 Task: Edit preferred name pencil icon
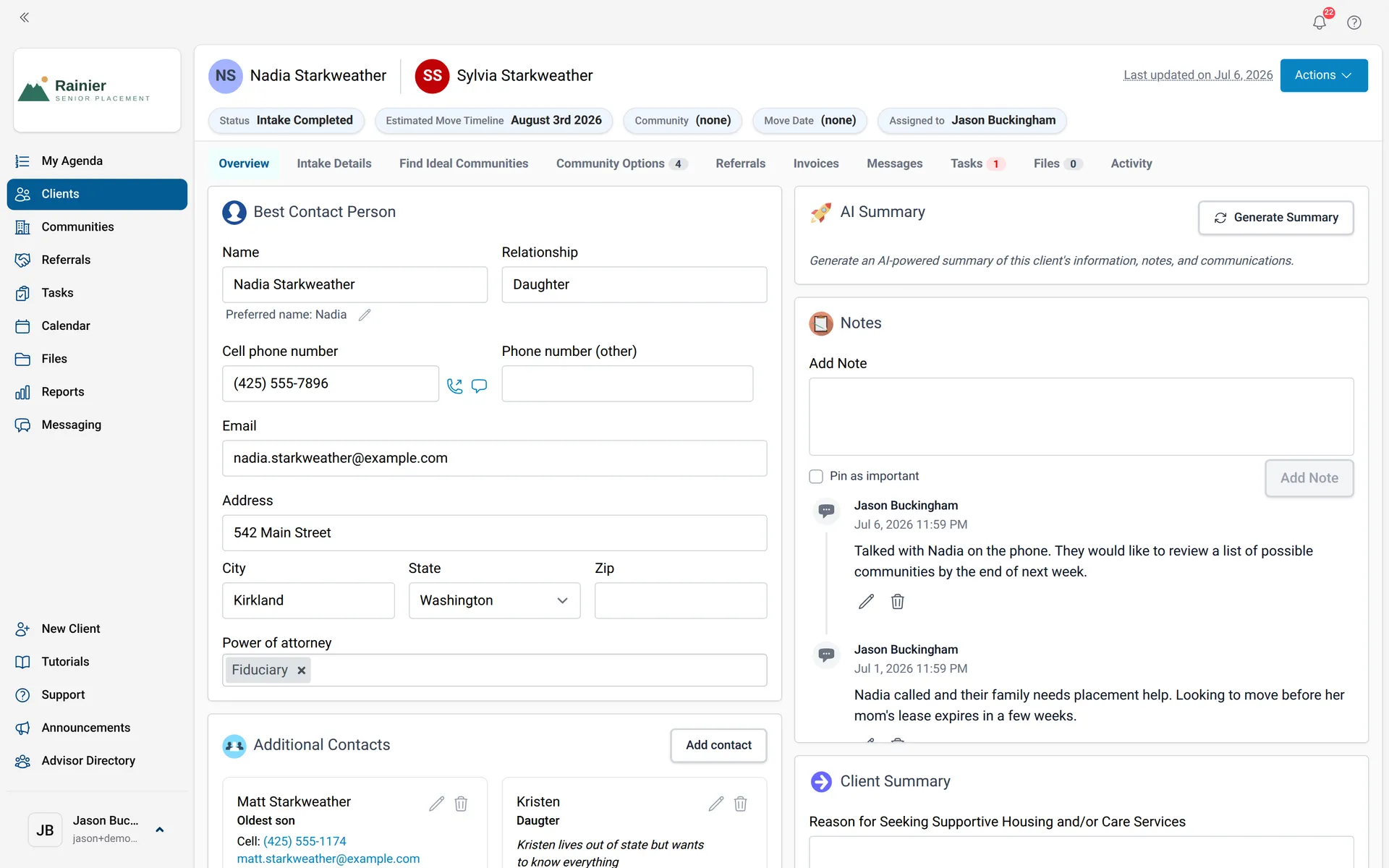pos(365,315)
